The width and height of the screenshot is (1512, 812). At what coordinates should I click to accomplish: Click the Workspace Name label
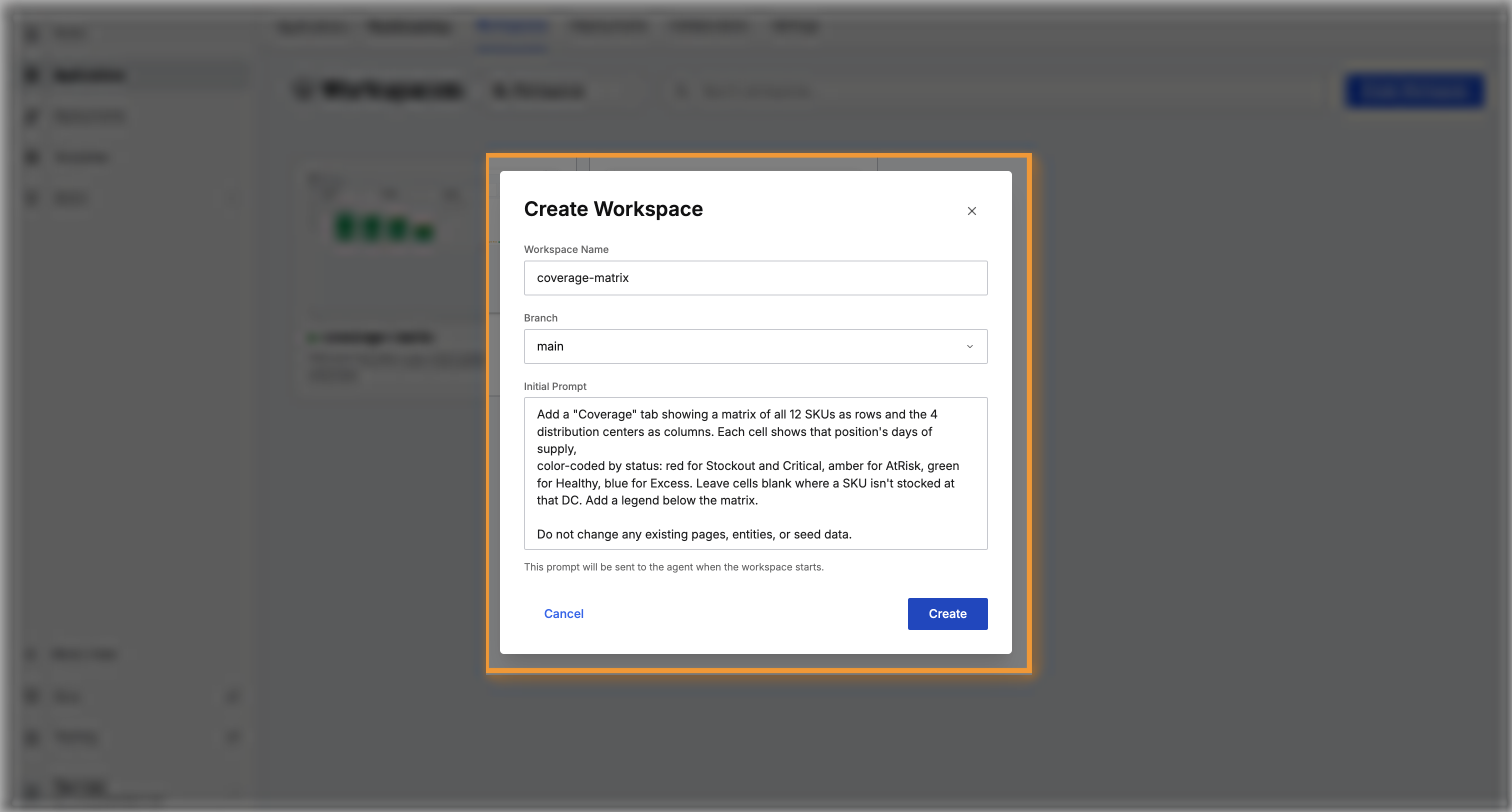566,249
